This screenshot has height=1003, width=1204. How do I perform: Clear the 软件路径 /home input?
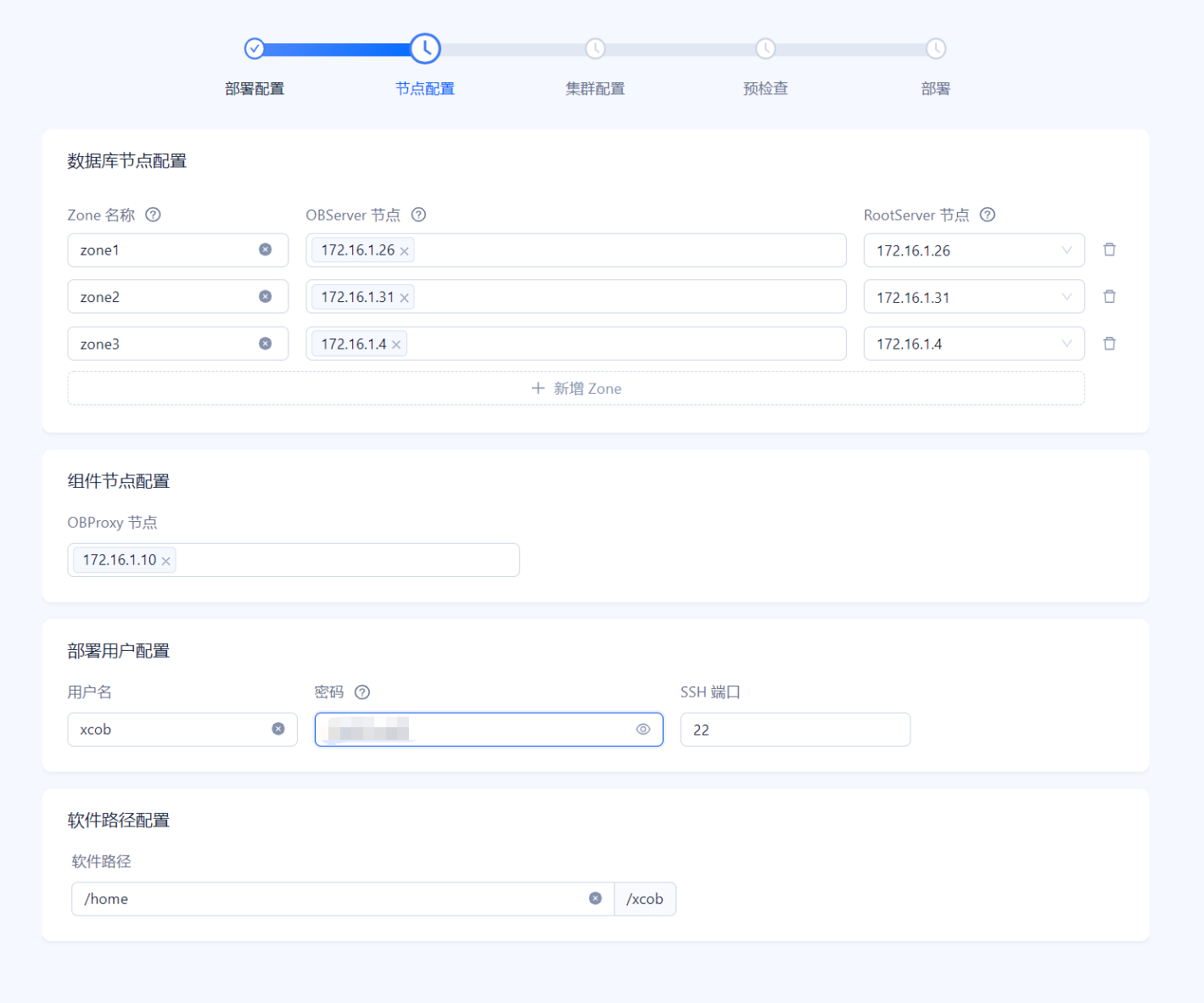(596, 899)
